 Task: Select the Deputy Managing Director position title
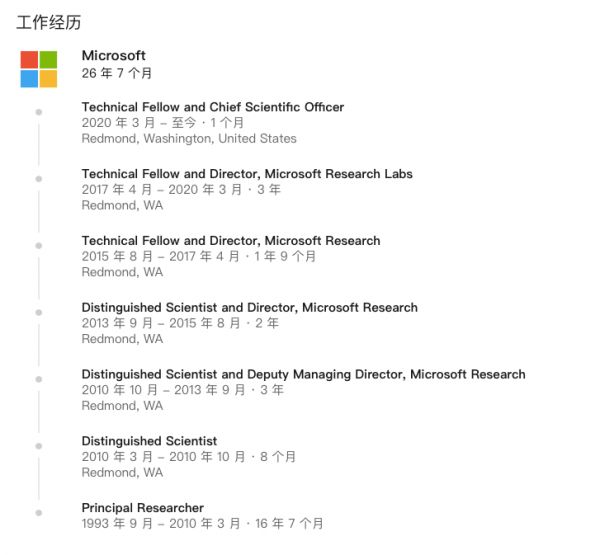303,375
